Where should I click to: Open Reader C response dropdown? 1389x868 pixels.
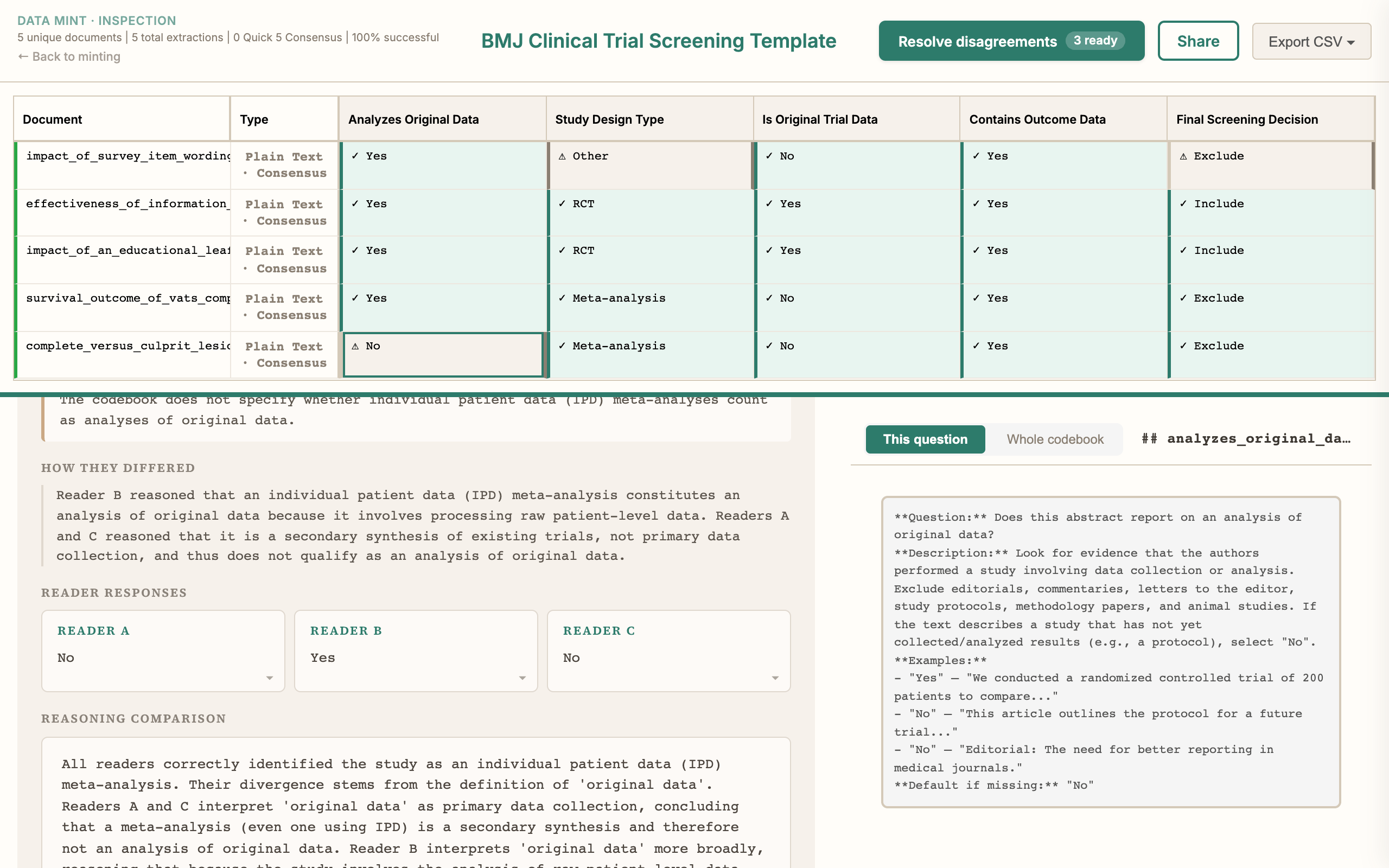[x=668, y=651]
